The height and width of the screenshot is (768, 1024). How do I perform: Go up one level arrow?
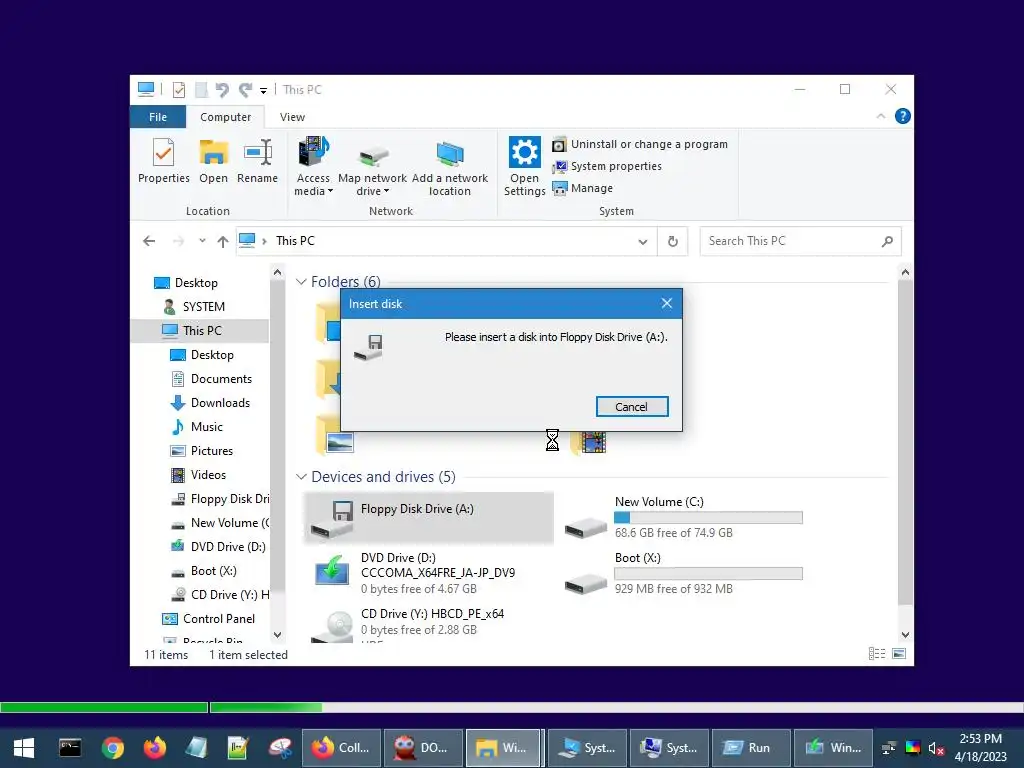pos(223,241)
